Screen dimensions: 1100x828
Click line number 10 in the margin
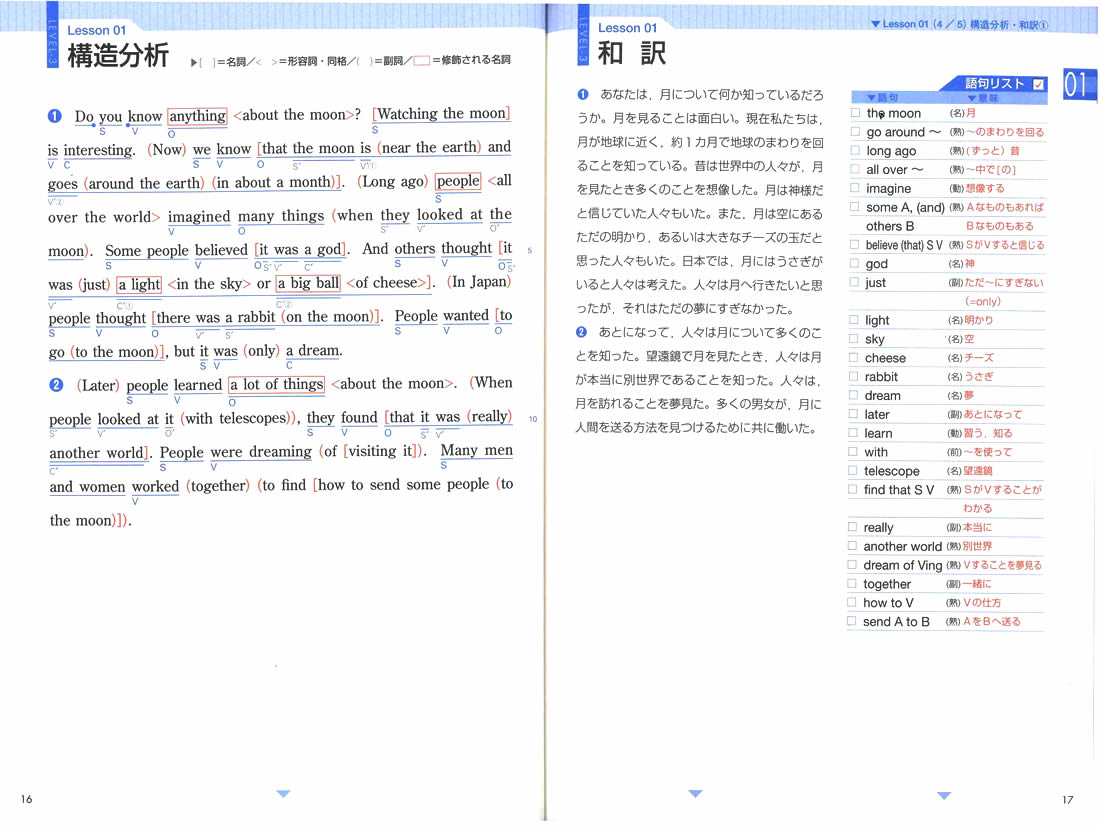pyautogui.click(x=533, y=419)
